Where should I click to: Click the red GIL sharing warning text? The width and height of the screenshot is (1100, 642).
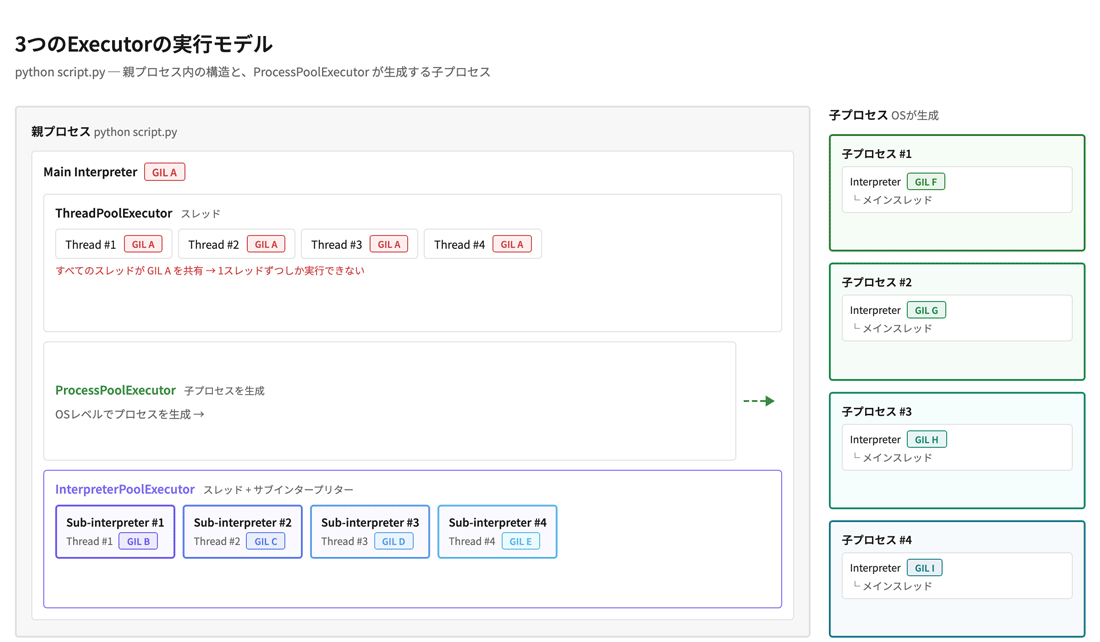[210, 270]
